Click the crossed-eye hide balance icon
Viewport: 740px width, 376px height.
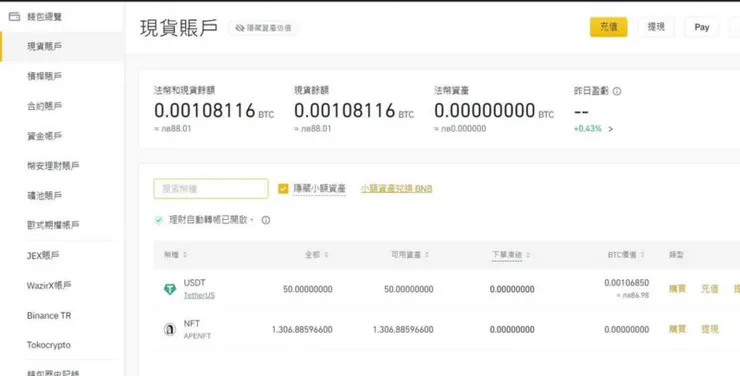tap(240, 28)
